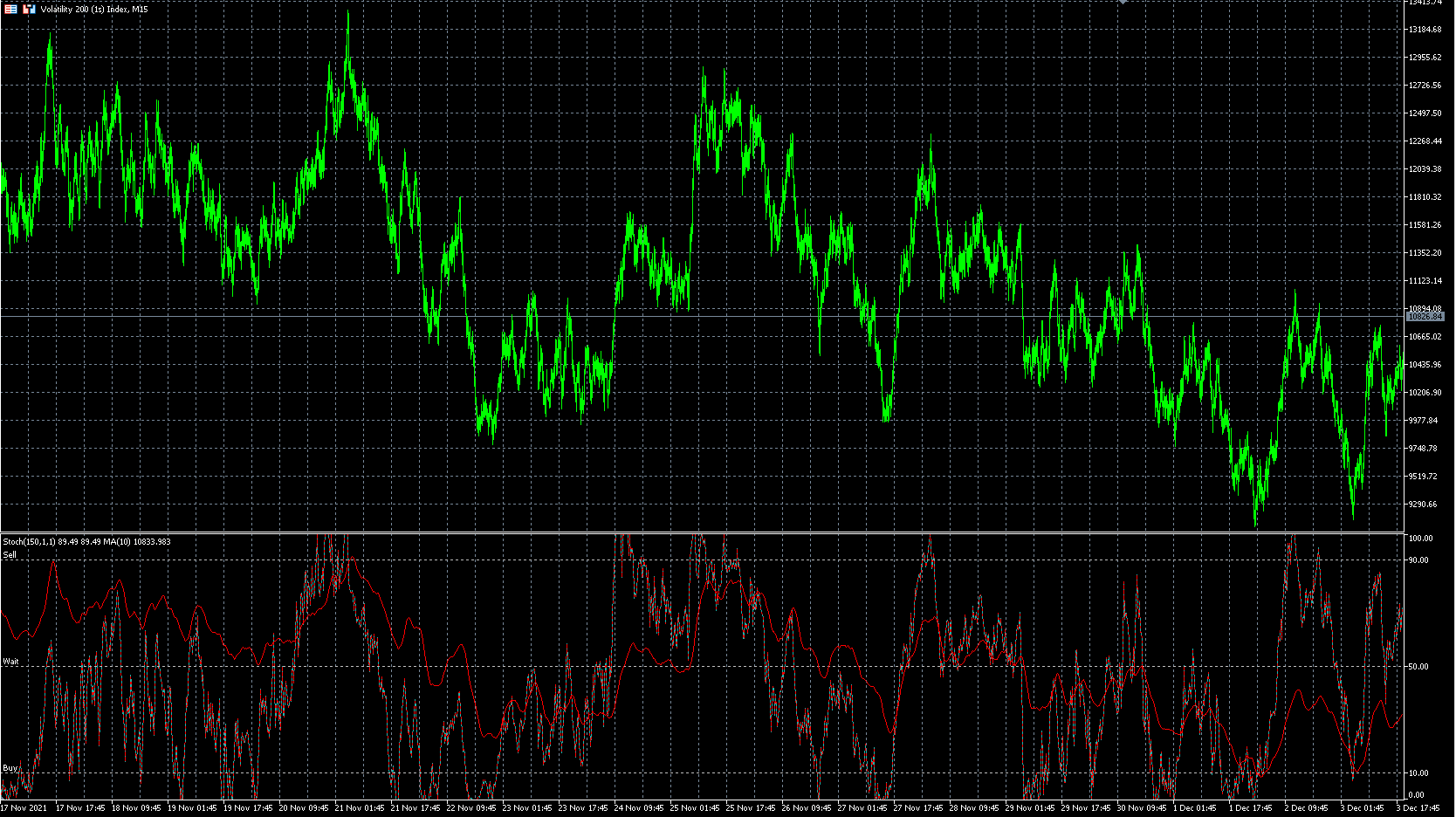Viewport: 1456px width, 817px height.
Task: Click price scale value 11352.20
Action: (x=1425, y=253)
